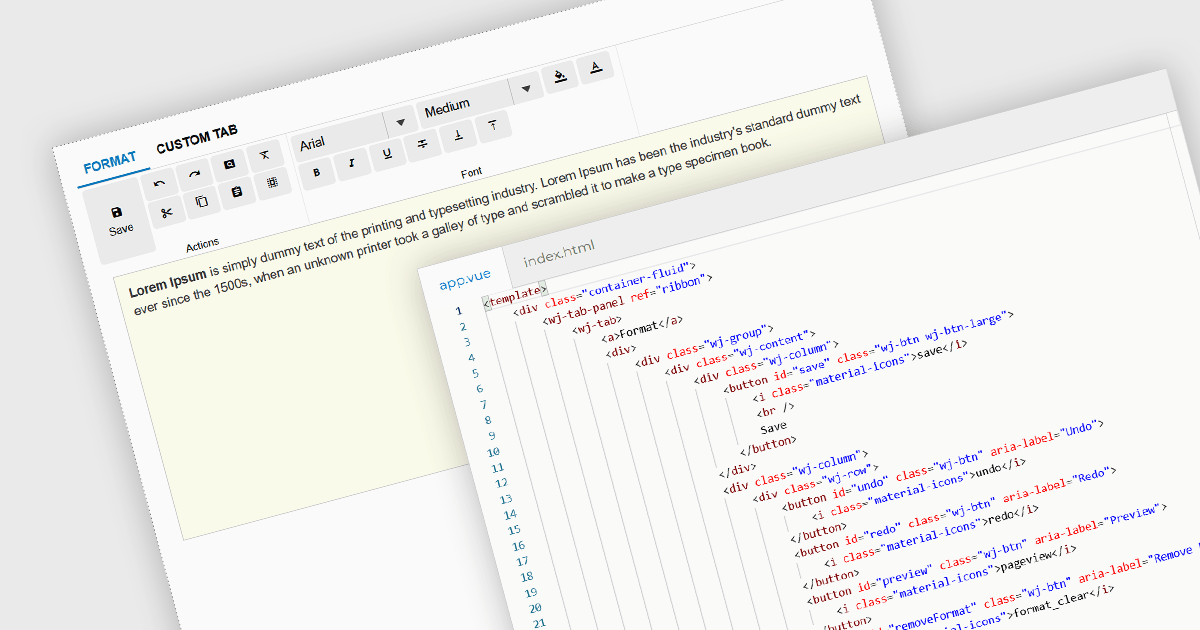Image resolution: width=1200 pixels, height=630 pixels.
Task: Click the Save button in the ribbon
Action: [x=119, y=220]
